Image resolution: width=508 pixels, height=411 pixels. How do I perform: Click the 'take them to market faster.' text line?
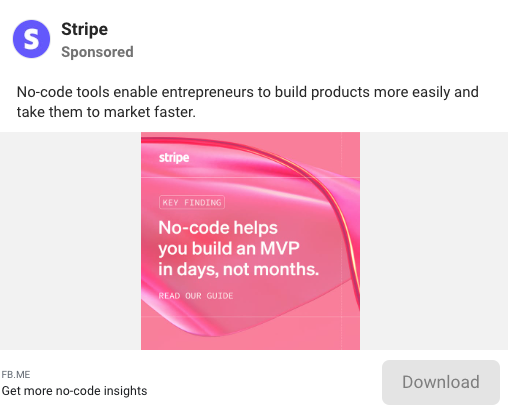pos(106,112)
